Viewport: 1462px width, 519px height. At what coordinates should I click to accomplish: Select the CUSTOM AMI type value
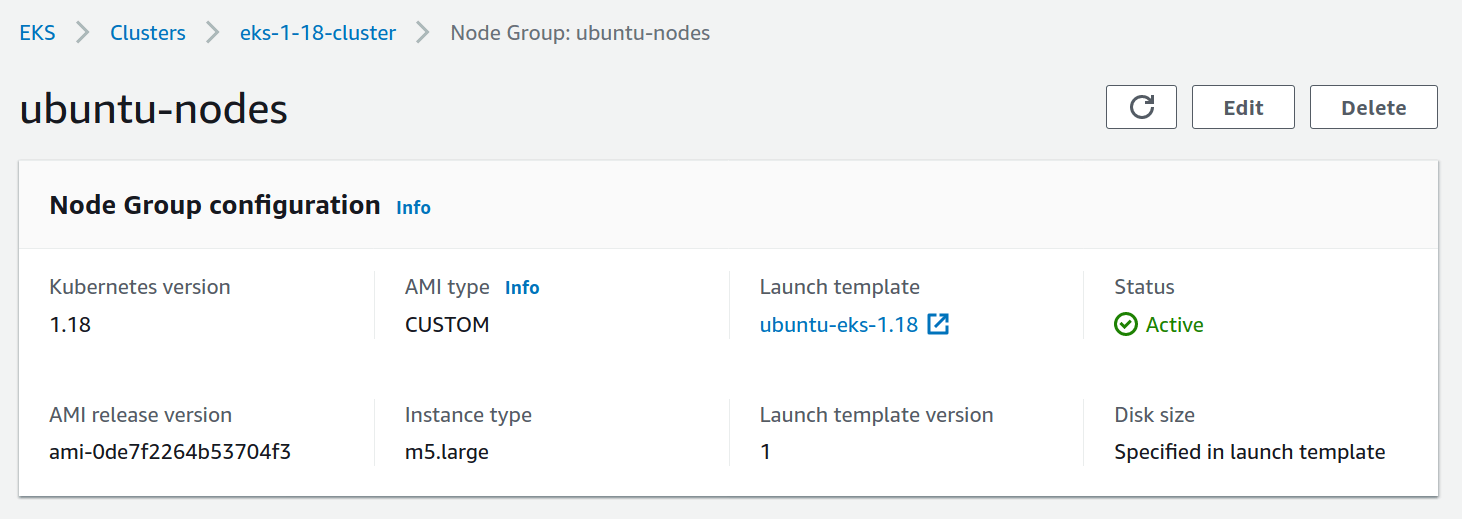click(447, 324)
